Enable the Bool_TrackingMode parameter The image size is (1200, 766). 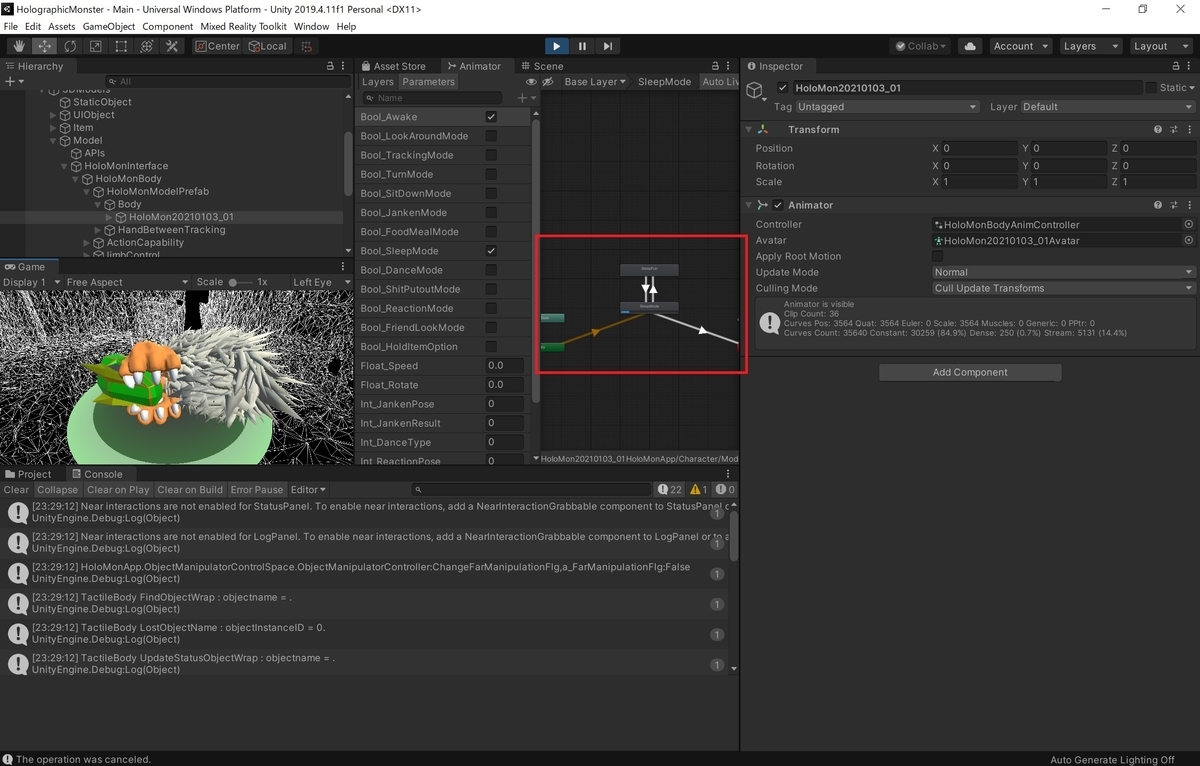tap(491, 155)
